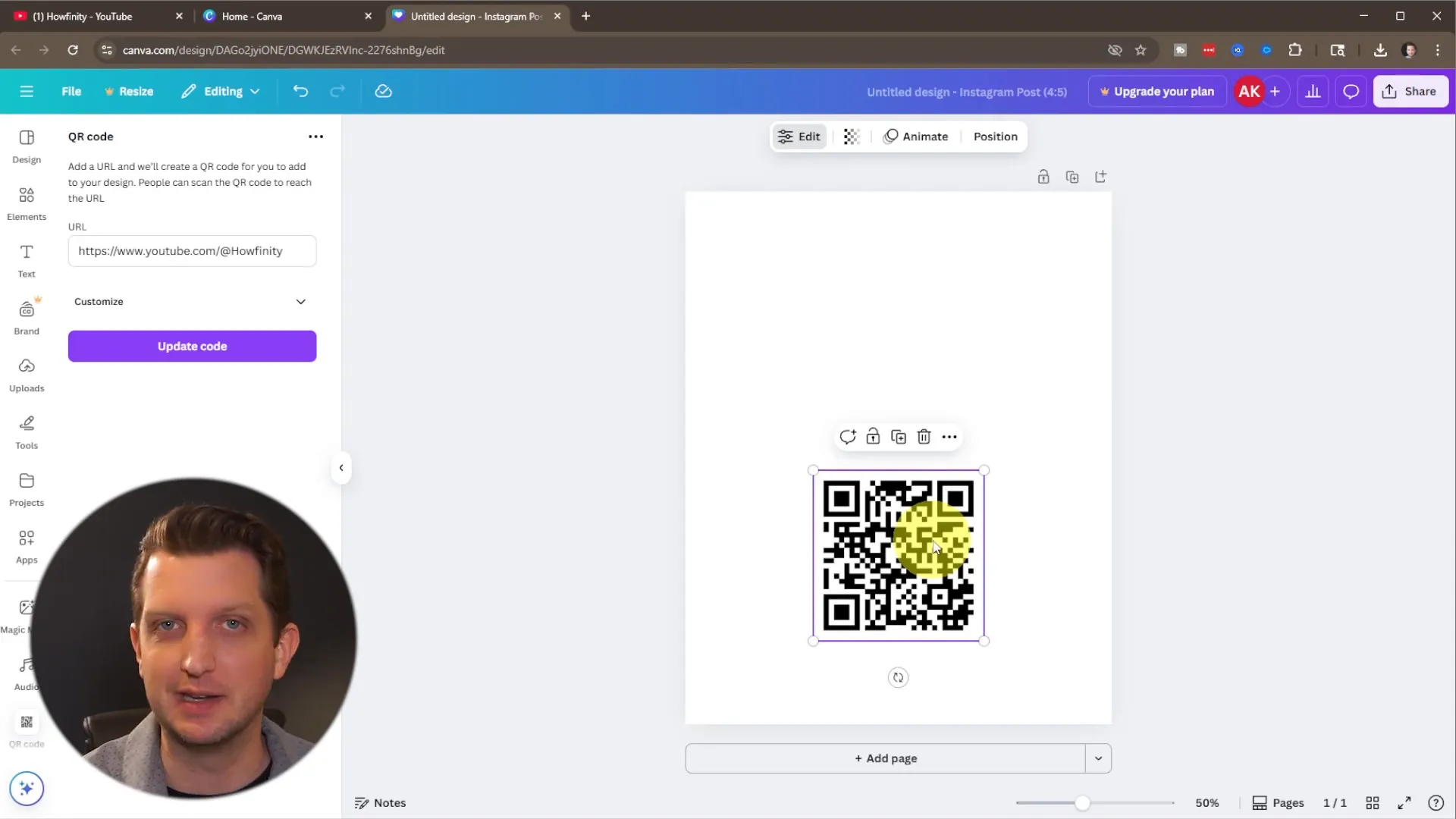Open the Text sidebar panel
The height and width of the screenshot is (819, 1456).
(x=27, y=261)
